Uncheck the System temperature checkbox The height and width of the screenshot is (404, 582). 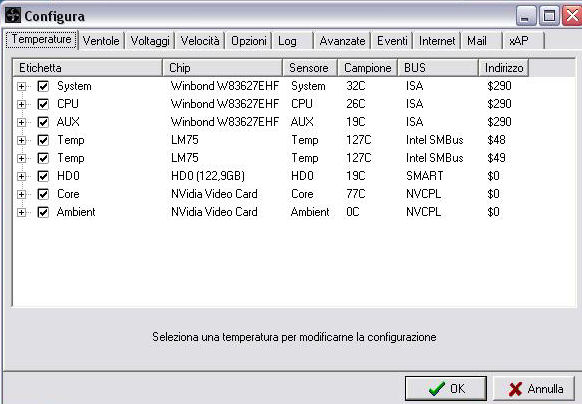[x=43, y=86]
